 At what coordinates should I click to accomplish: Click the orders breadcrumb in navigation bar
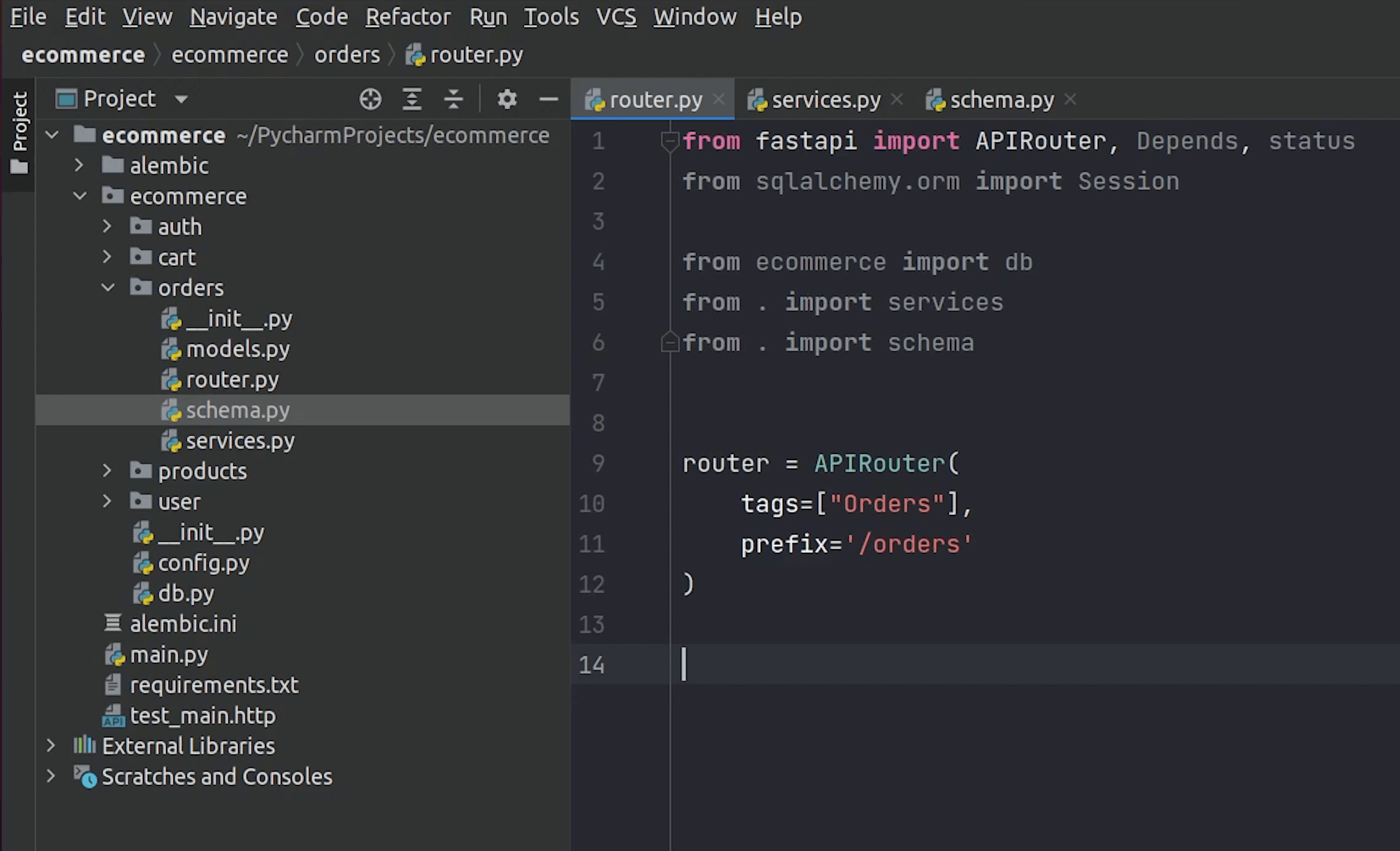[347, 55]
